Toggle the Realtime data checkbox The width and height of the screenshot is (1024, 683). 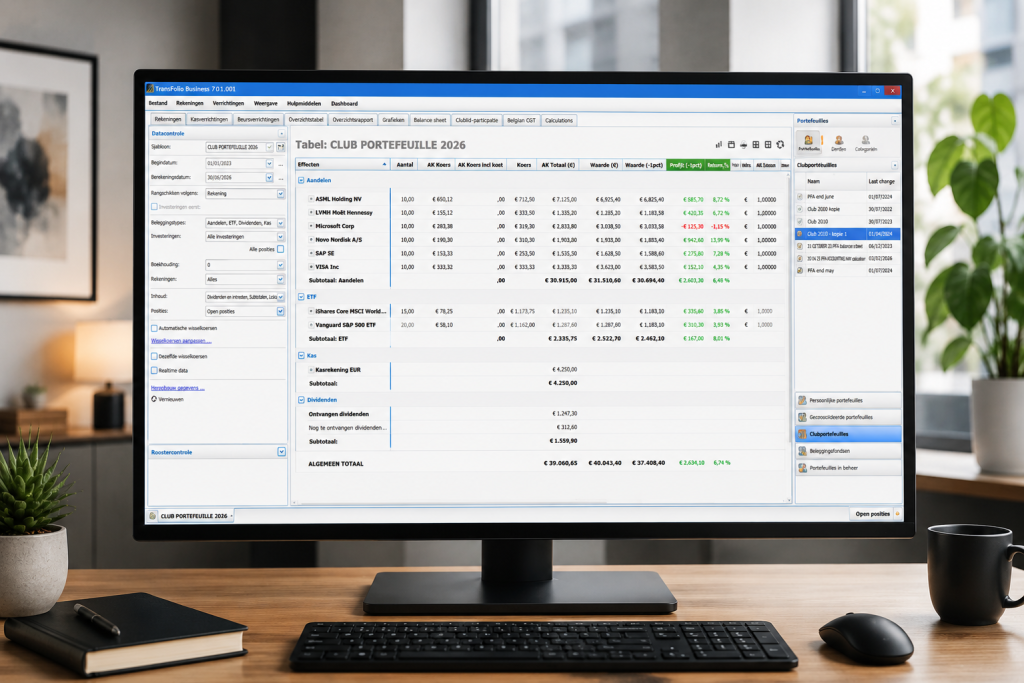click(154, 370)
